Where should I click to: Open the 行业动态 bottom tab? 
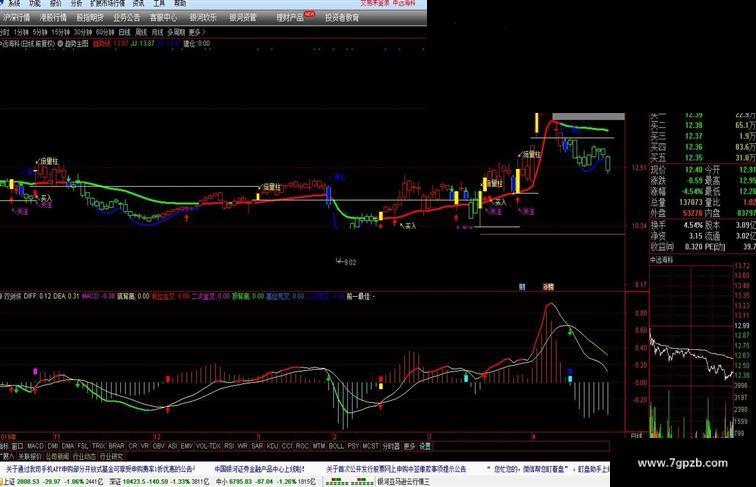pyautogui.click(x=84, y=456)
